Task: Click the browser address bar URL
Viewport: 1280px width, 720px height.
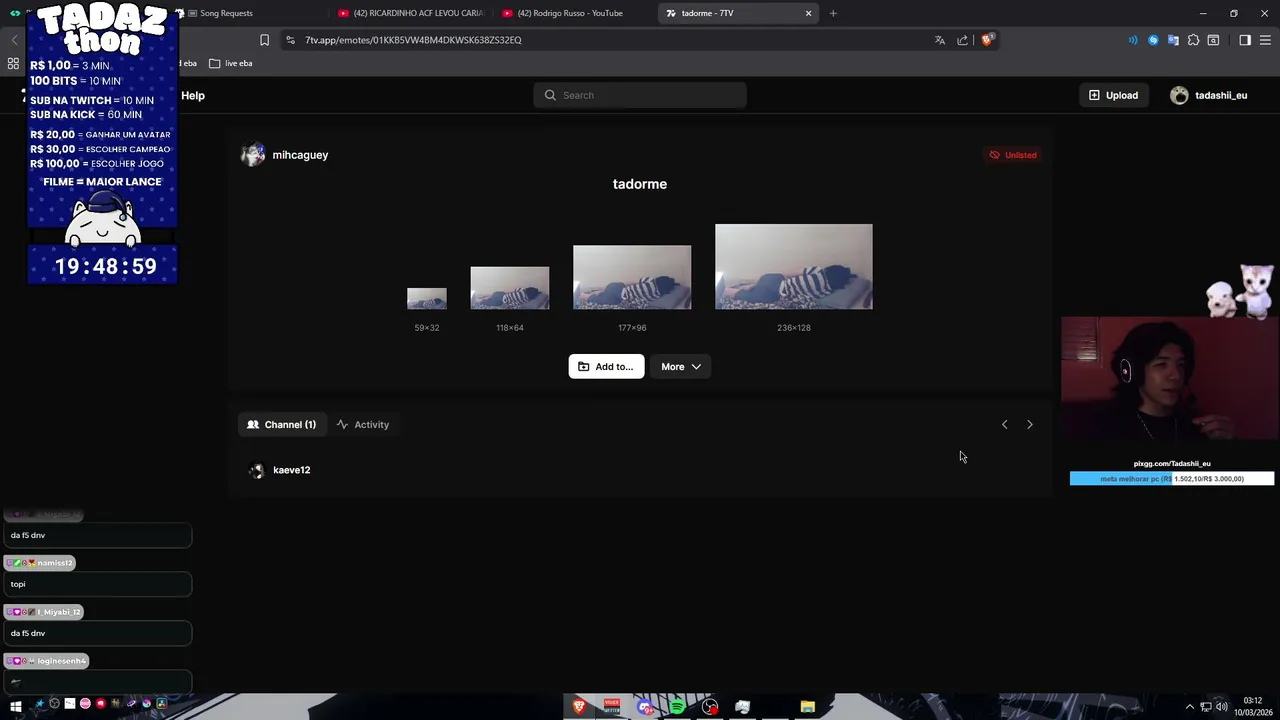Action: click(x=413, y=40)
